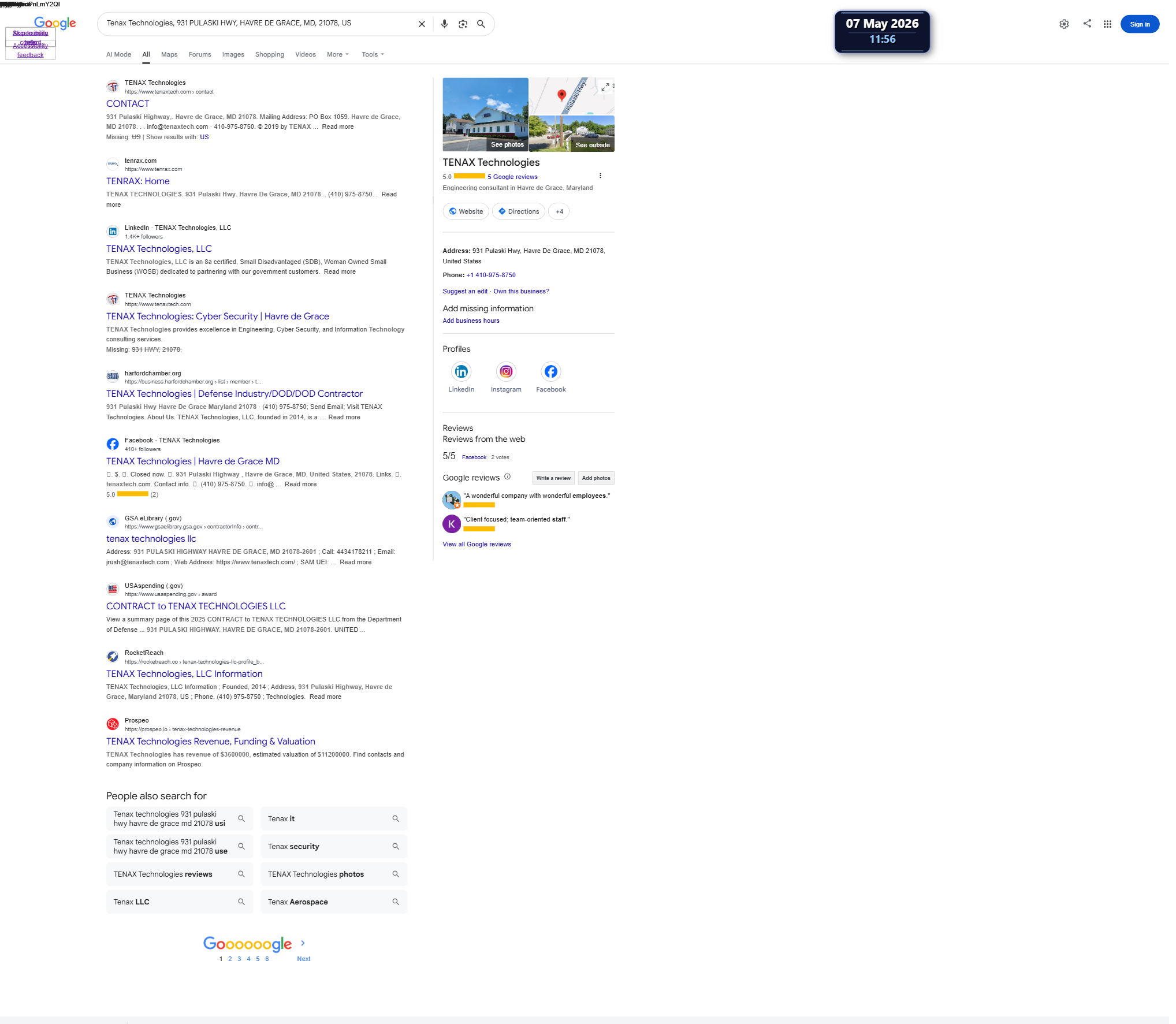Open 'TENAX Technologies Revenue, Funding & Valuation' result
Viewport: 1176px width, 1024px height.
point(211,742)
